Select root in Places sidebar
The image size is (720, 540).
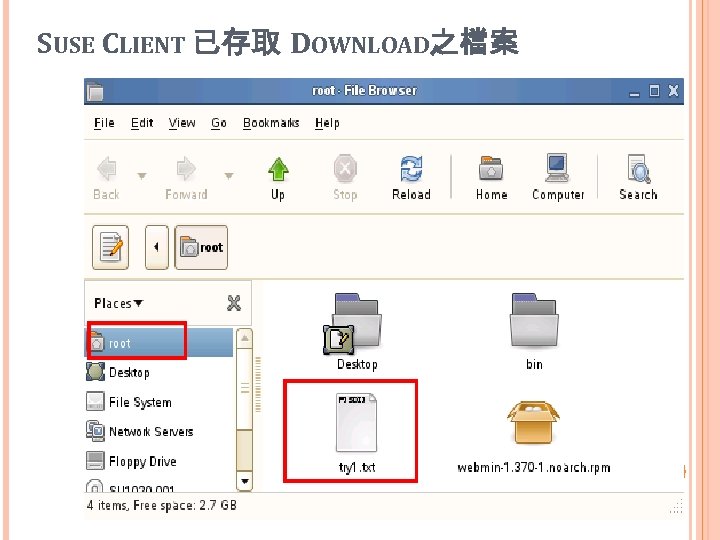159,343
